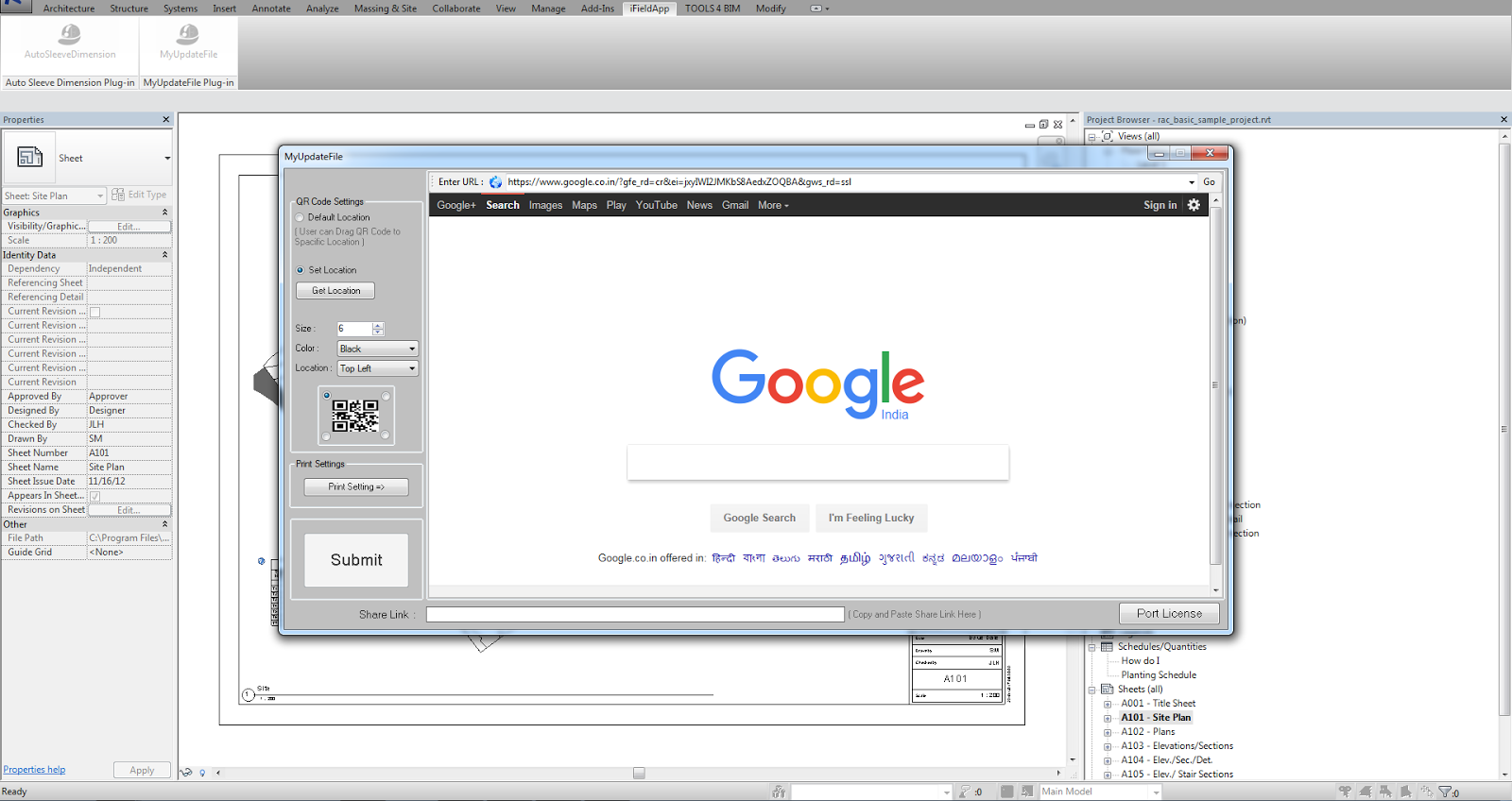Click the Schedules/Quantities table icon

1107,647
